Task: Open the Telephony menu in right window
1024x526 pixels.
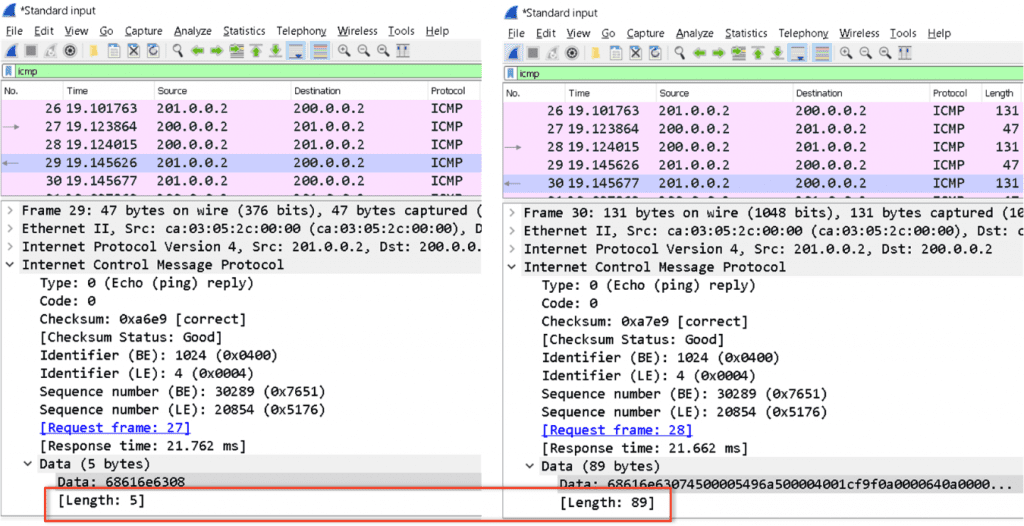Action: coord(803,33)
